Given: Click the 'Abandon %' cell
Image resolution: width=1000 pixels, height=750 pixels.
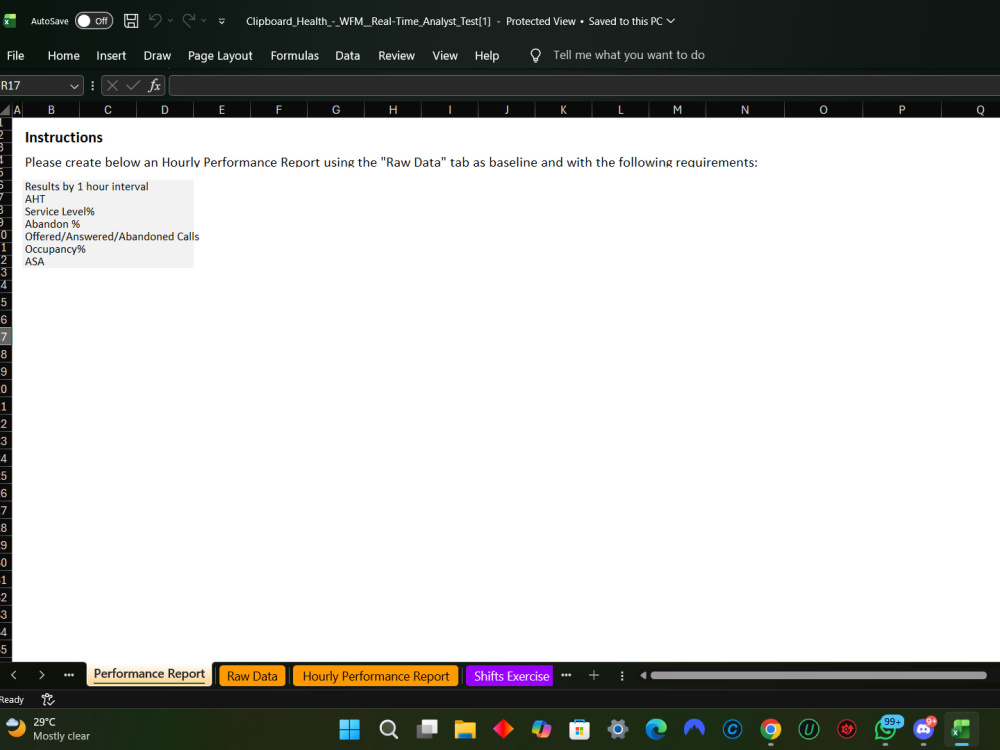Looking at the screenshot, I should 52,224.
